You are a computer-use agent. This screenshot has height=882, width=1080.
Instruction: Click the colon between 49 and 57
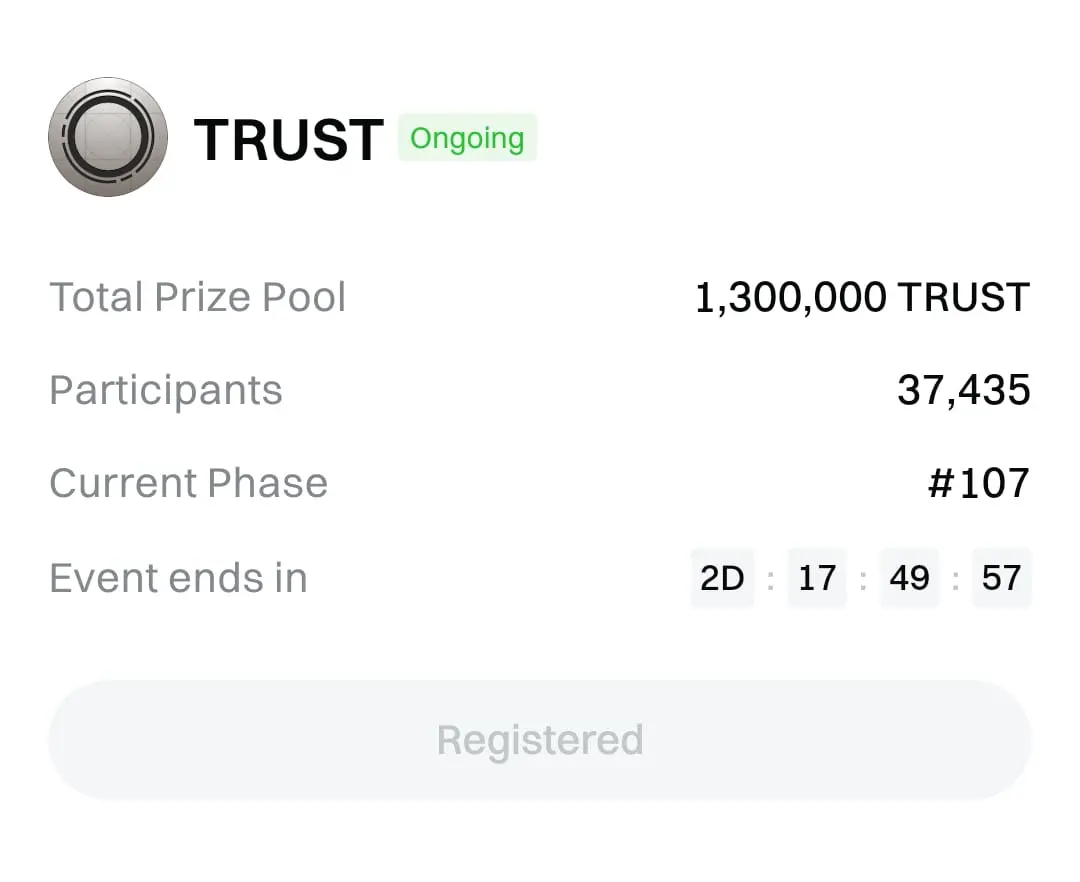[x=955, y=579]
